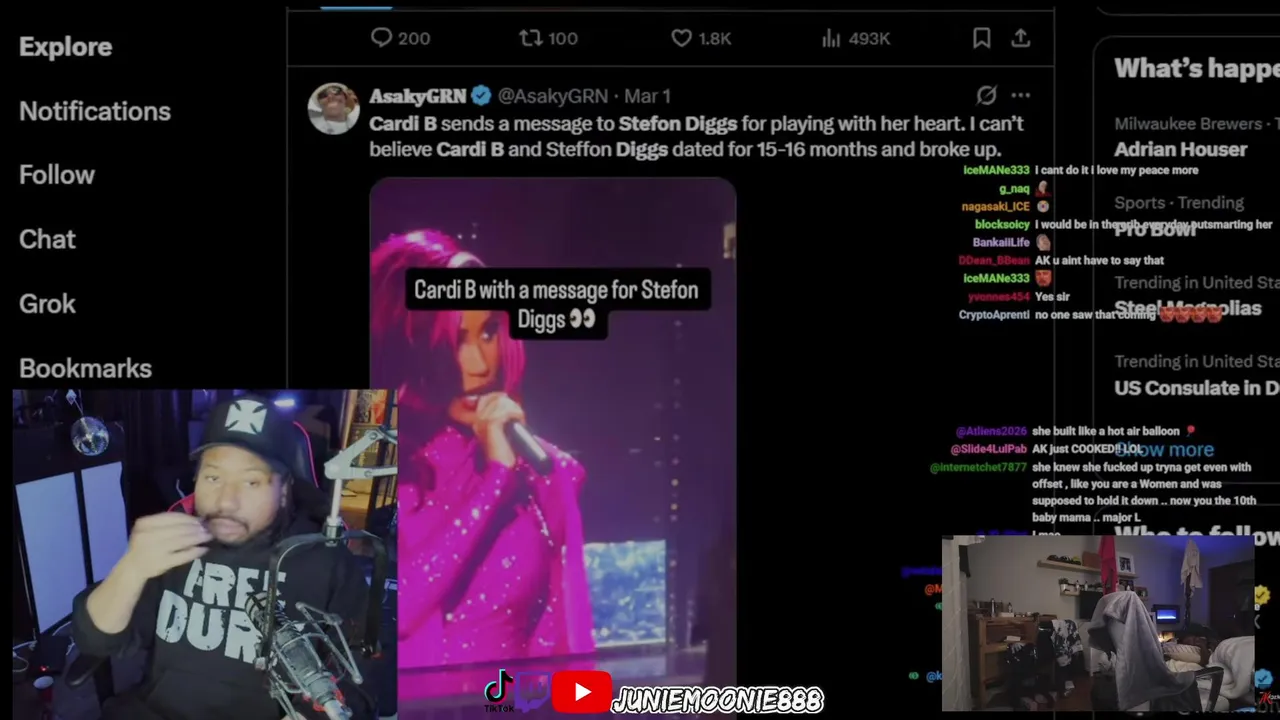Open Grok from the sidebar

(x=47, y=304)
